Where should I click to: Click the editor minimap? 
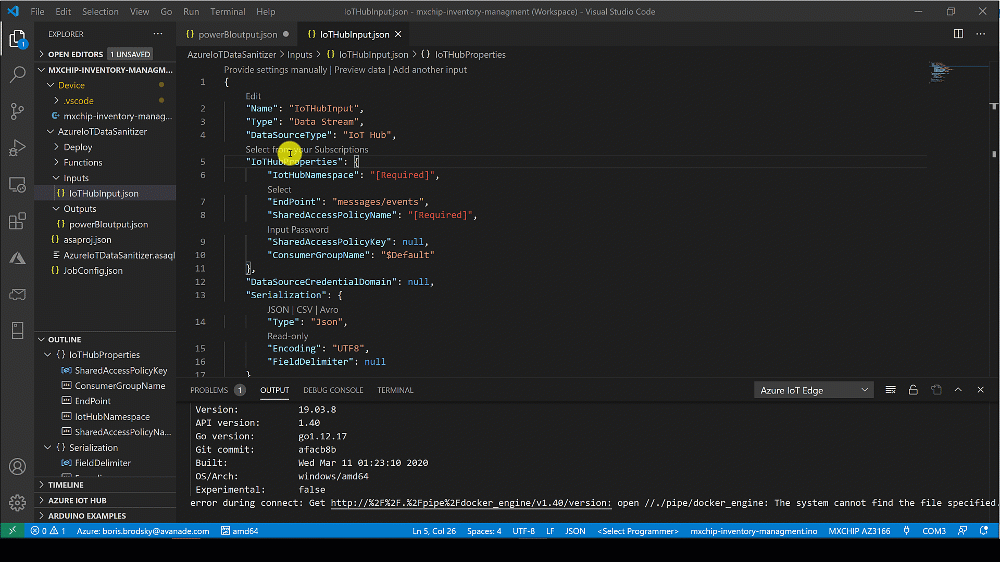[x=940, y=72]
